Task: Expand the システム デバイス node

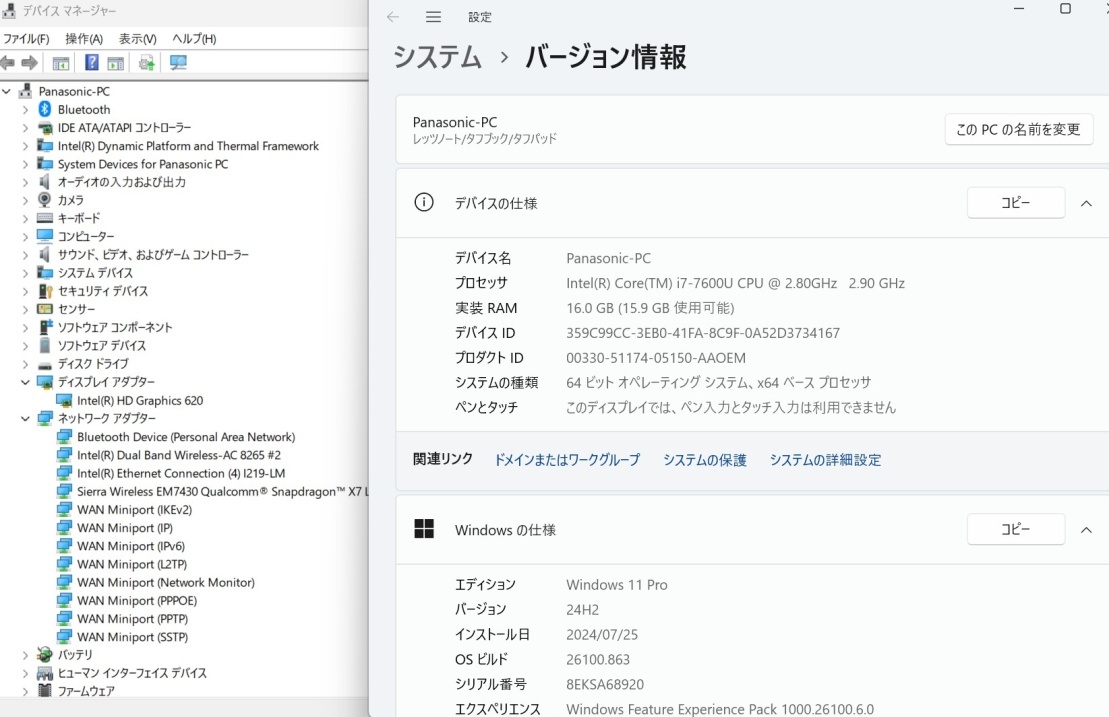Action: click(x=25, y=273)
